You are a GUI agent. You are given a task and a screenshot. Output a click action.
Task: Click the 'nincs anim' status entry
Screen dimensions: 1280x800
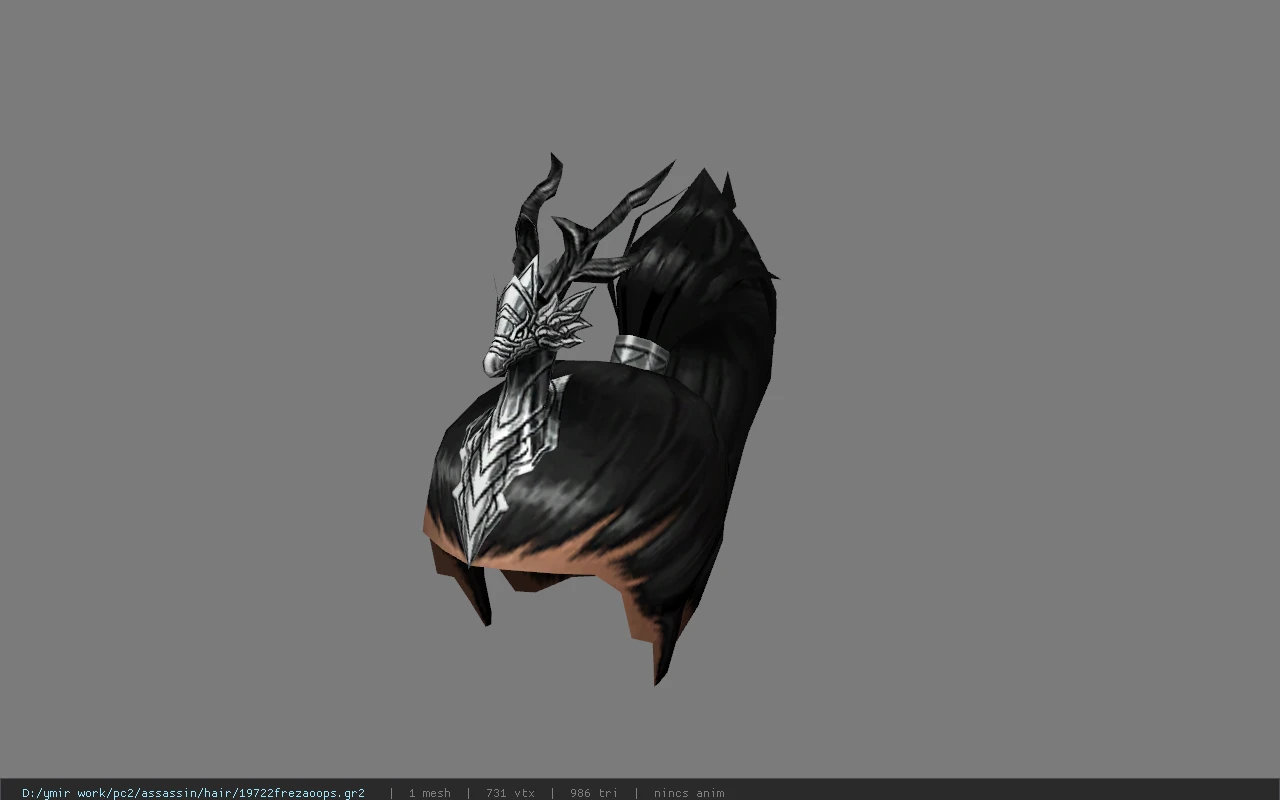tap(689, 793)
